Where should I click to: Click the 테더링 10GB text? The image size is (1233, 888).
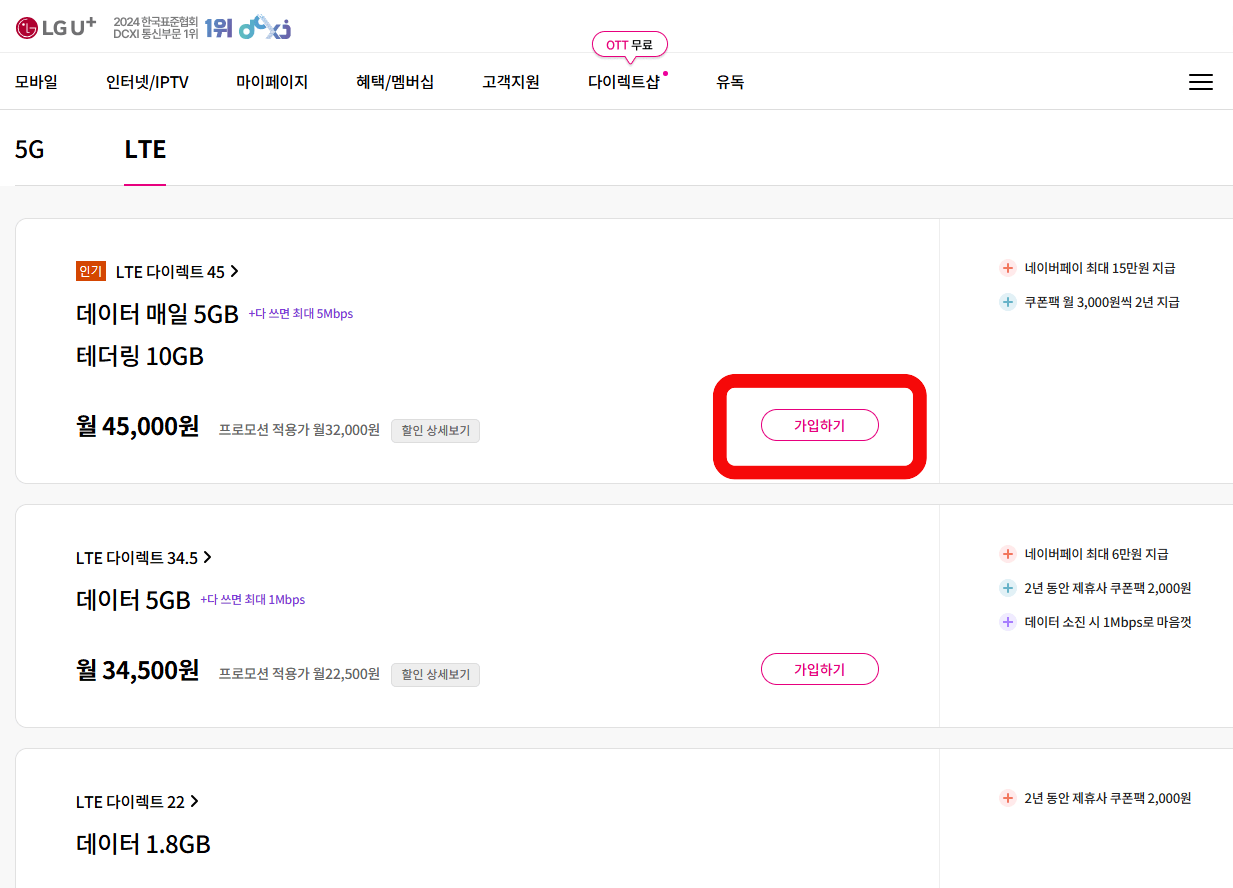pos(140,357)
